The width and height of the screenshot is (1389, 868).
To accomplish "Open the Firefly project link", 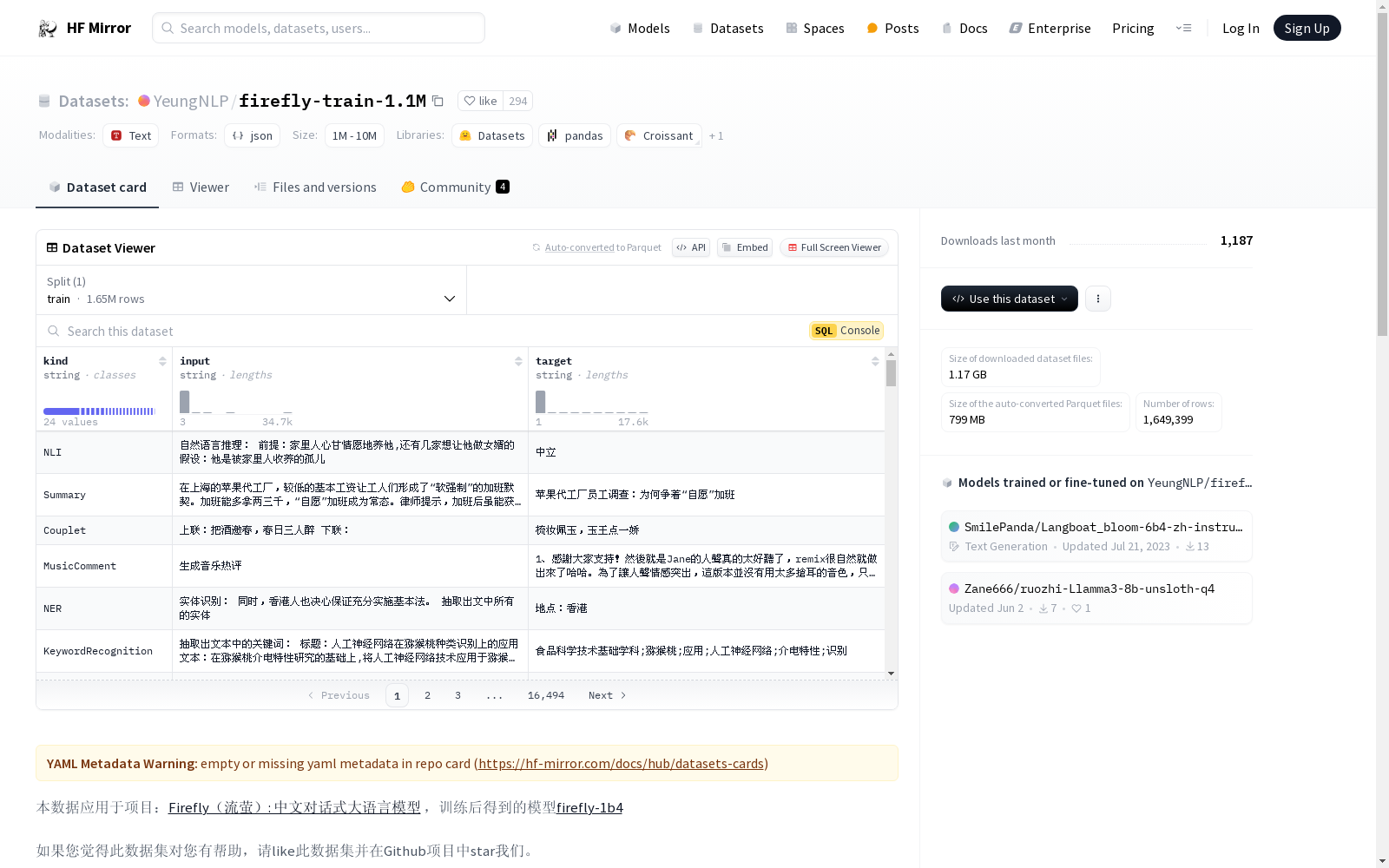I will (294, 807).
